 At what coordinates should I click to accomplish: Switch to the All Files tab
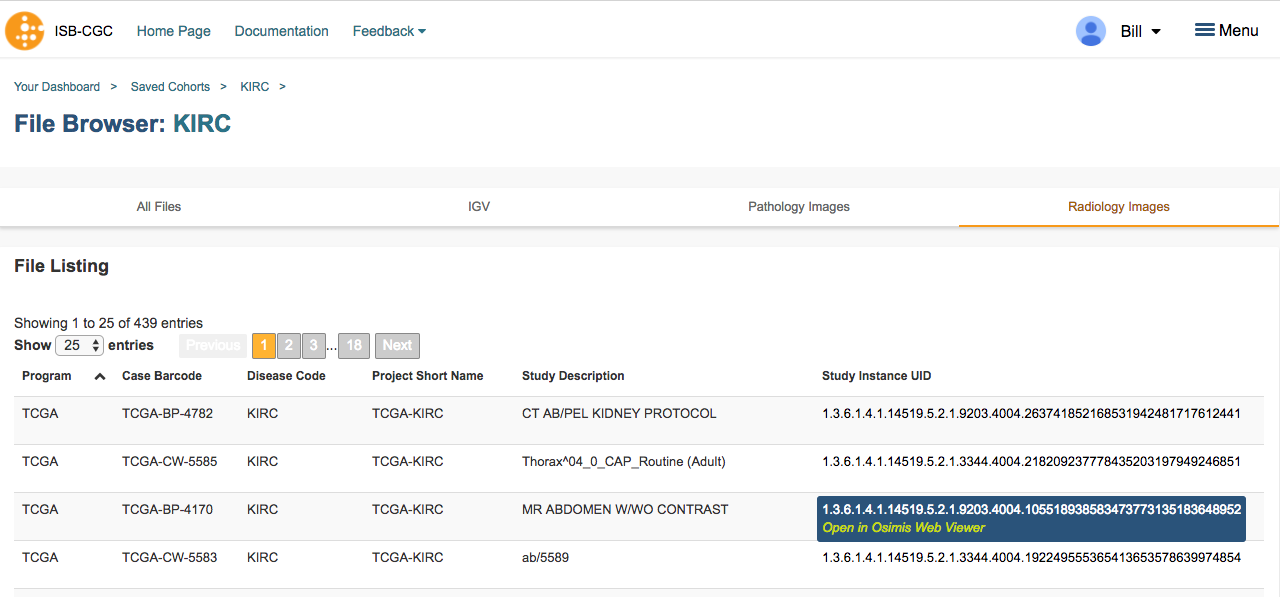(159, 207)
